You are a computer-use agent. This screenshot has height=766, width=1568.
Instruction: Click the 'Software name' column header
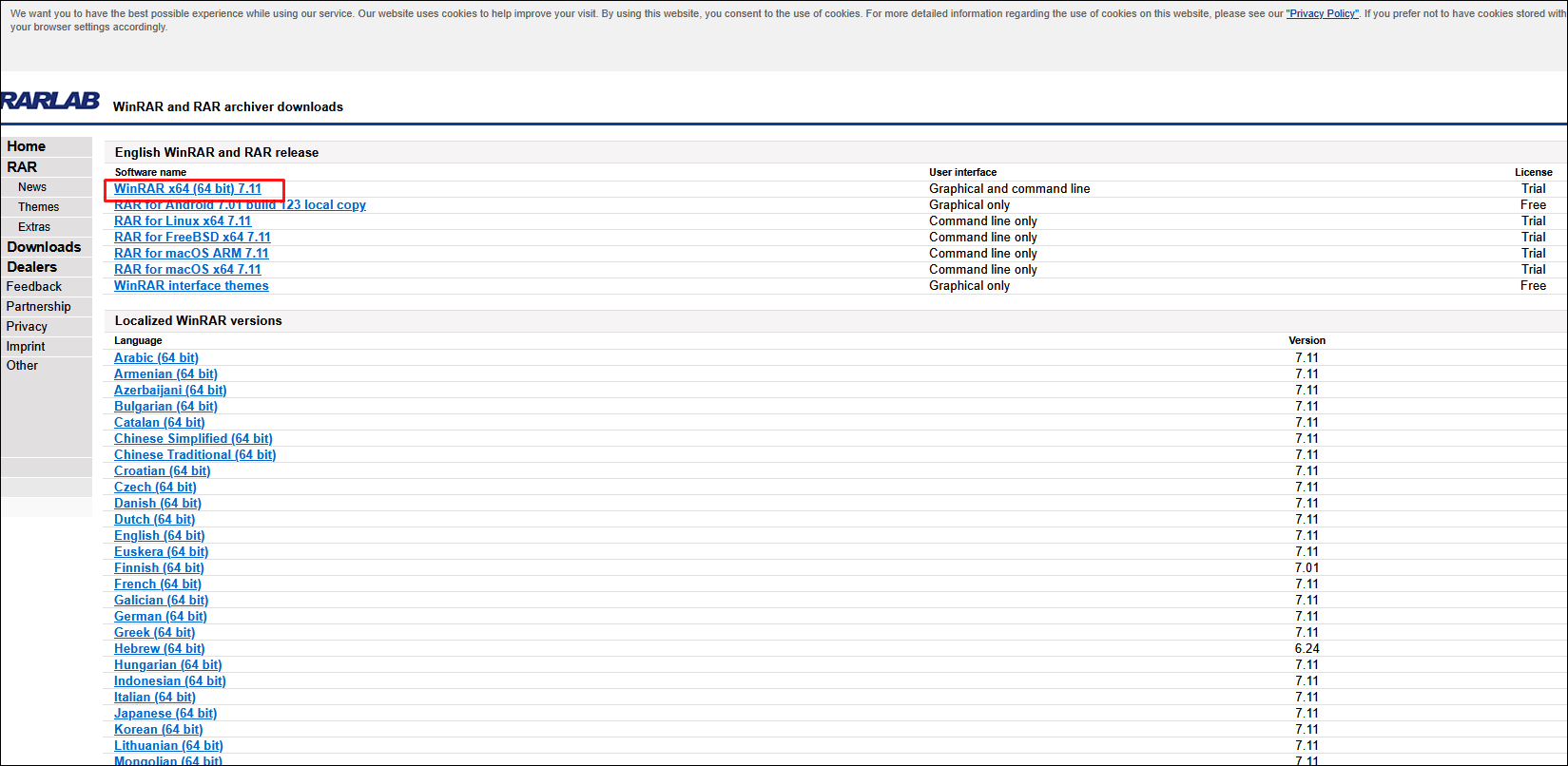pyautogui.click(x=150, y=173)
